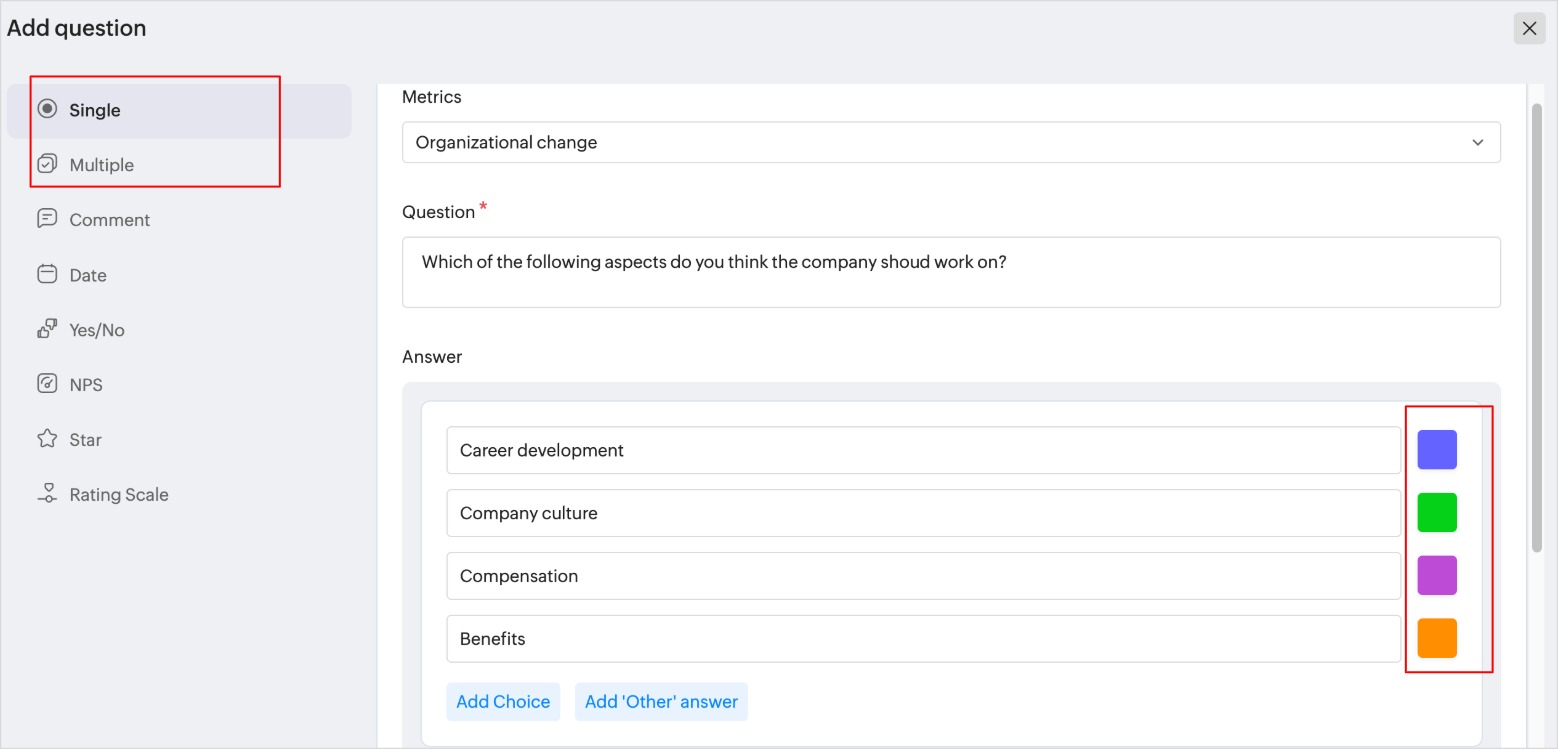This screenshot has height=749, width=1558.
Task: Select the NPS gauge icon
Action: tap(47, 384)
